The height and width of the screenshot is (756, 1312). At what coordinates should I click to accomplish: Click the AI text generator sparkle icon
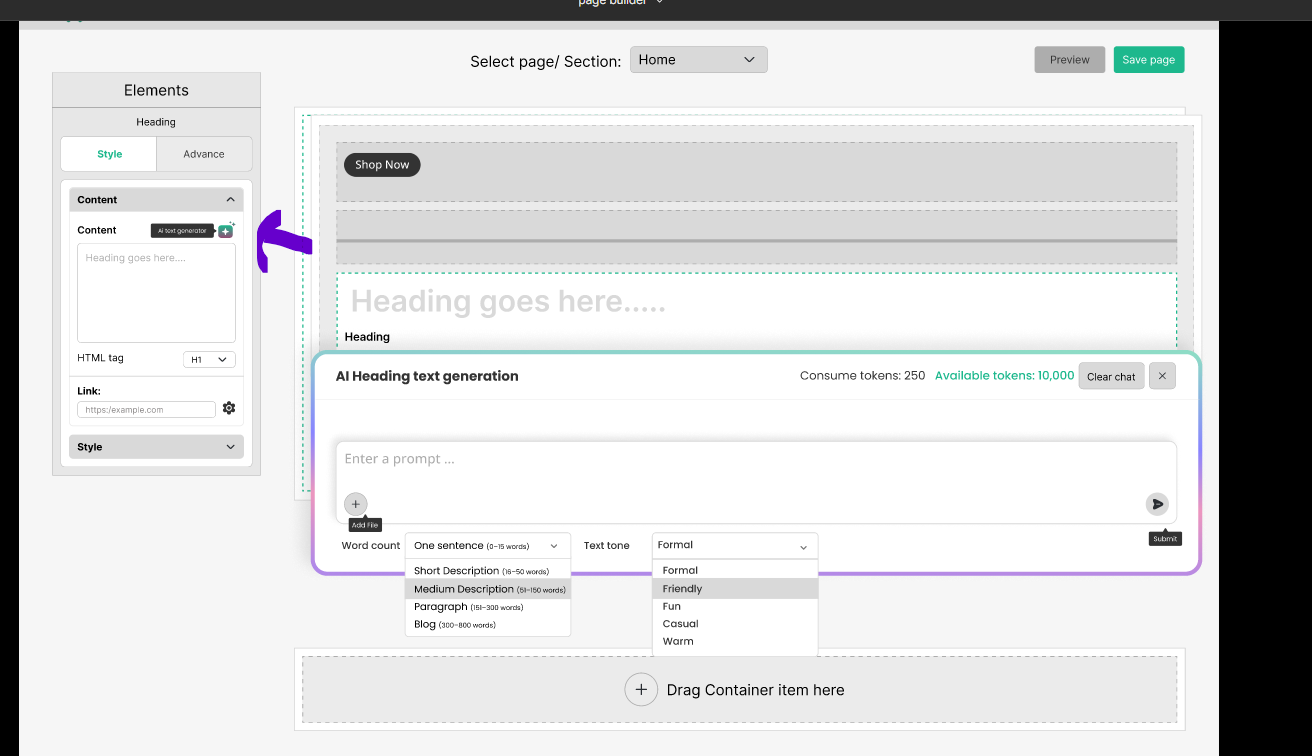226,230
